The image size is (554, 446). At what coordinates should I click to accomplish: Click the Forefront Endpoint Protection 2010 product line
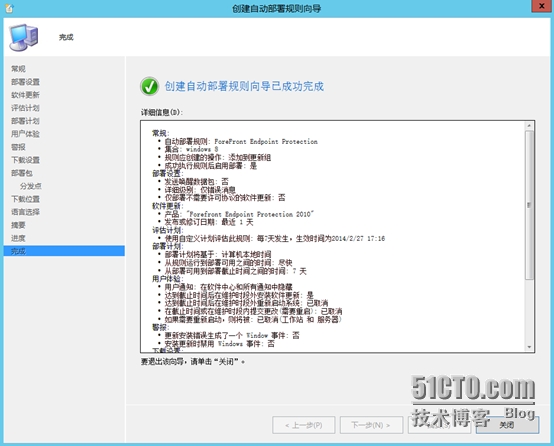(x=239, y=214)
